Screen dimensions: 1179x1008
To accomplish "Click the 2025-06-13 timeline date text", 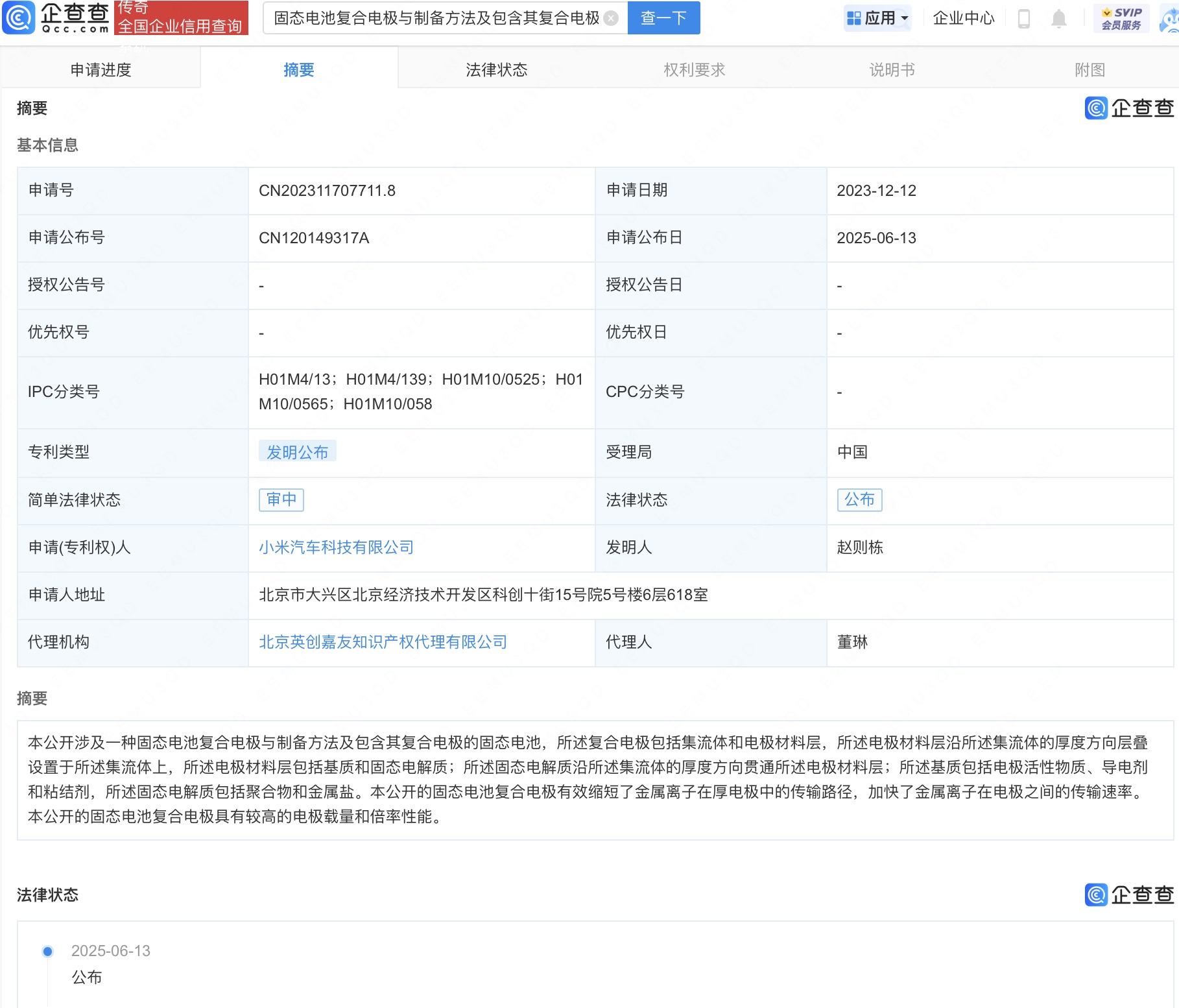I will click(x=111, y=951).
